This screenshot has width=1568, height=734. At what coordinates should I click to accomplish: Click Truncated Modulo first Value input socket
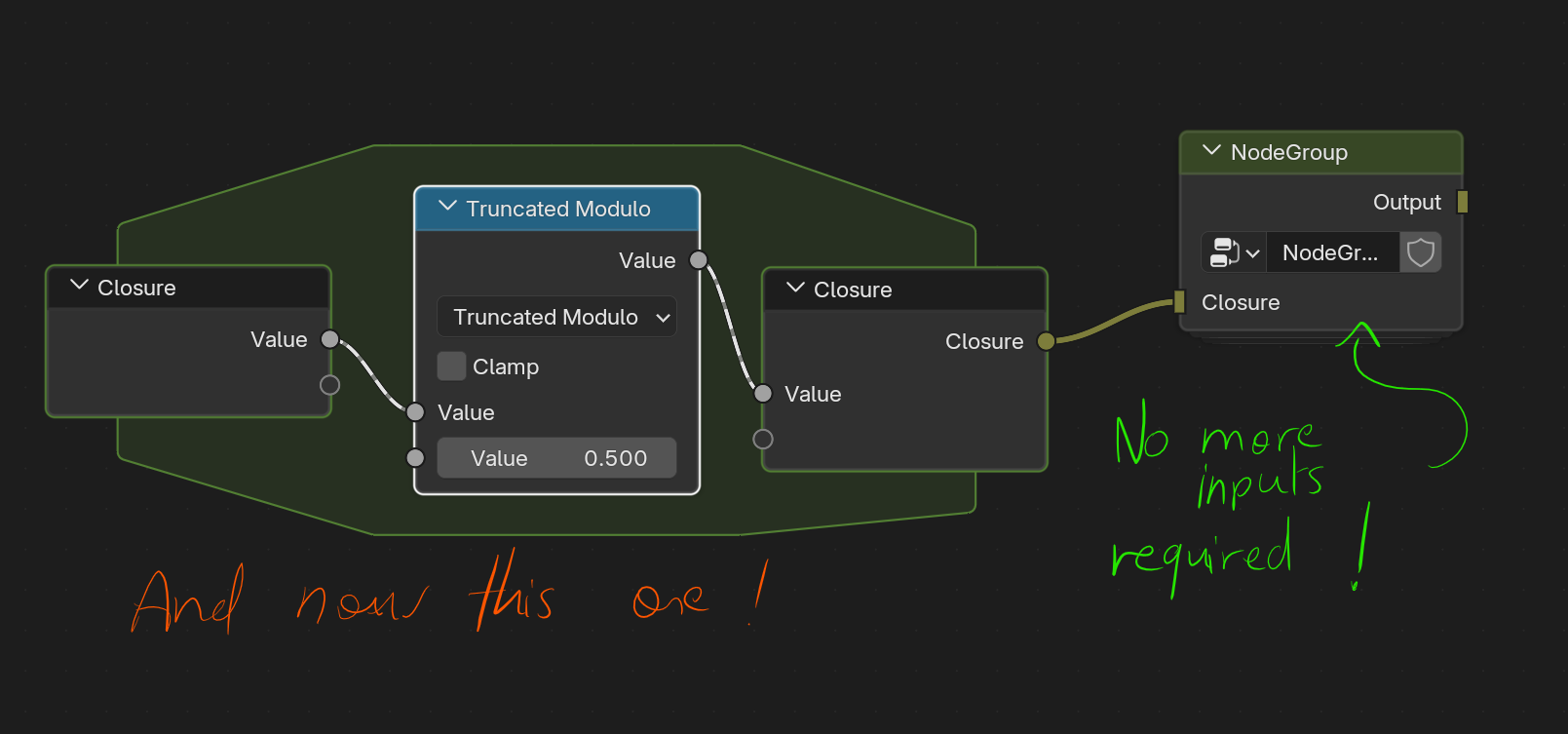pos(415,412)
